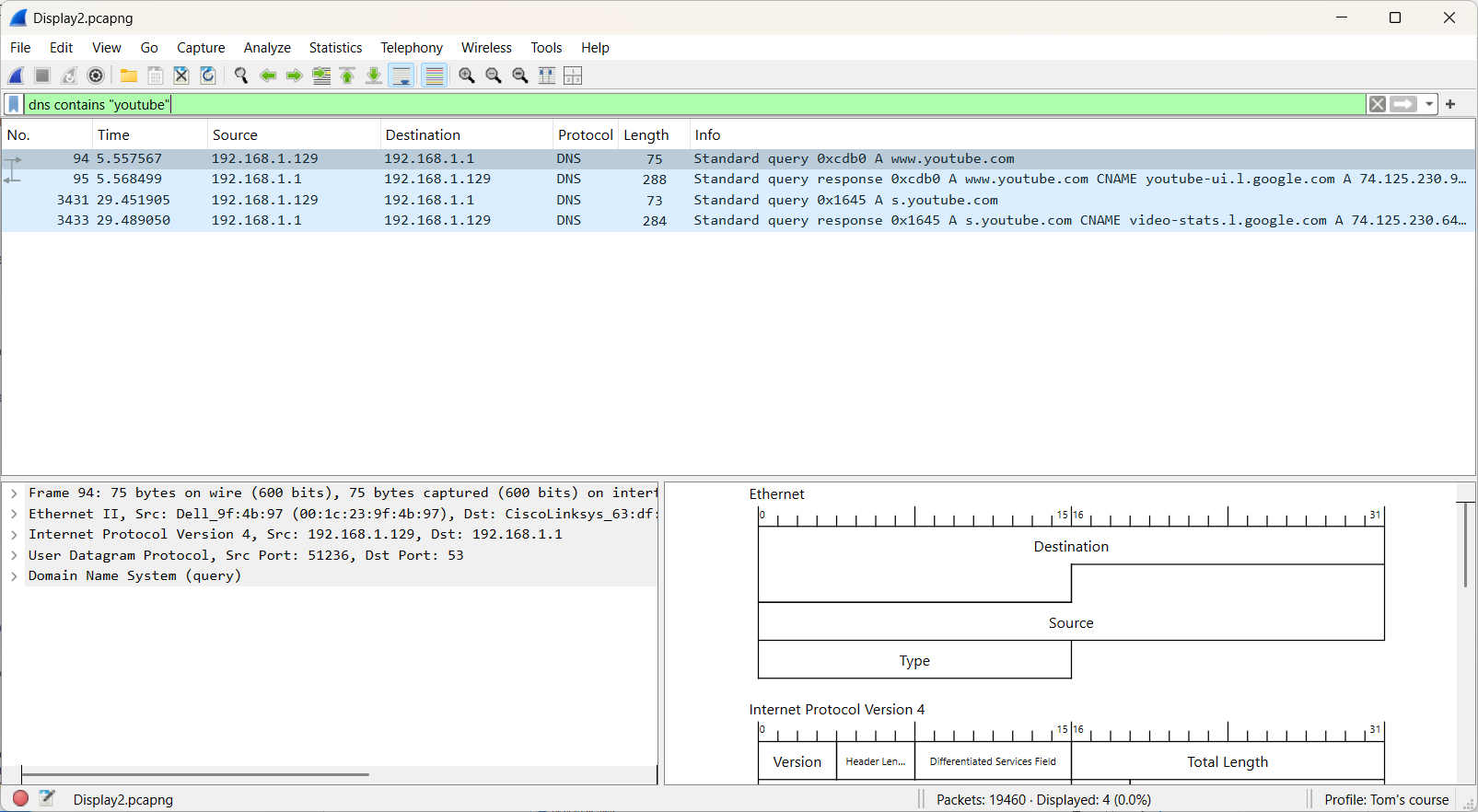
Task: Jump to last packet icon
Action: coord(374,75)
